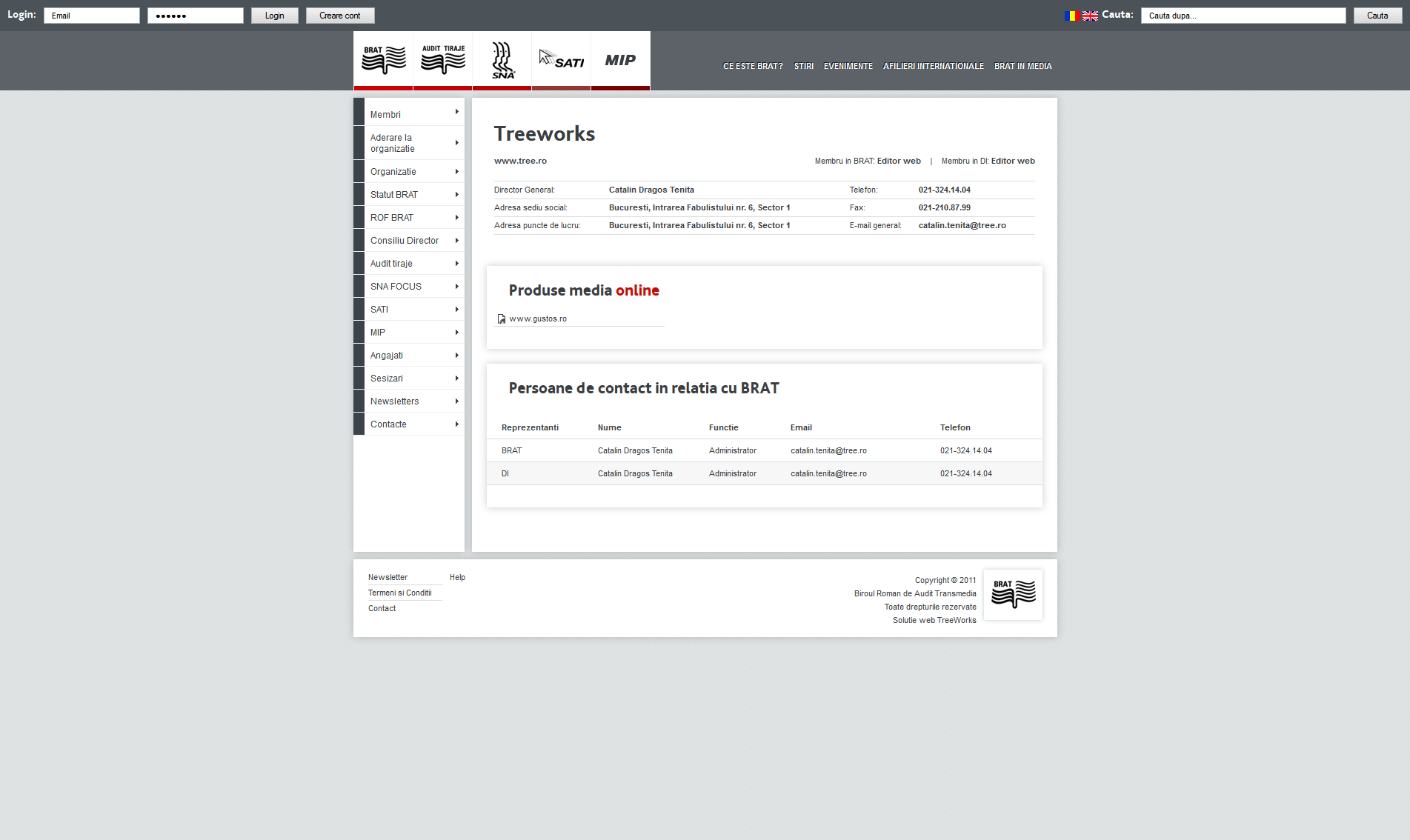Screen dimensions: 1410x840
Task: Open the www.gustos.ro link
Action: (538, 319)
